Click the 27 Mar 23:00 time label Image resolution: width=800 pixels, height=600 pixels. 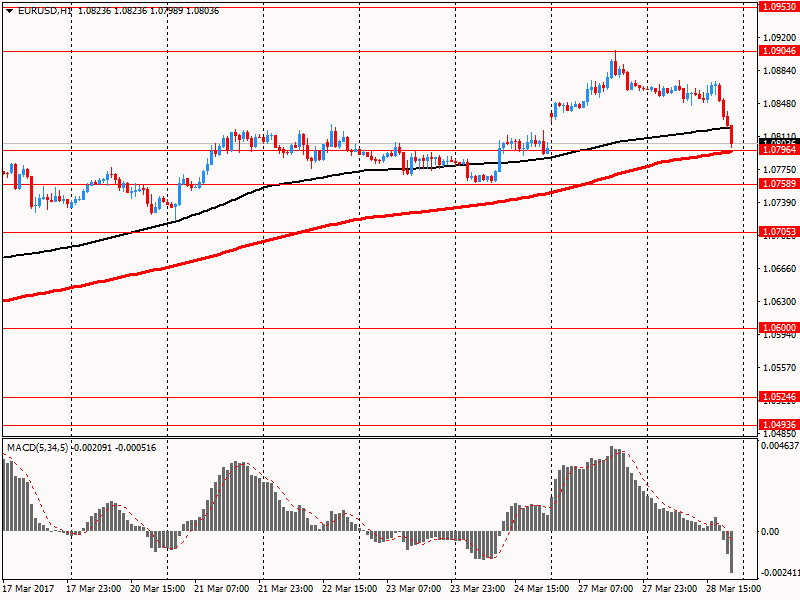(669, 588)
